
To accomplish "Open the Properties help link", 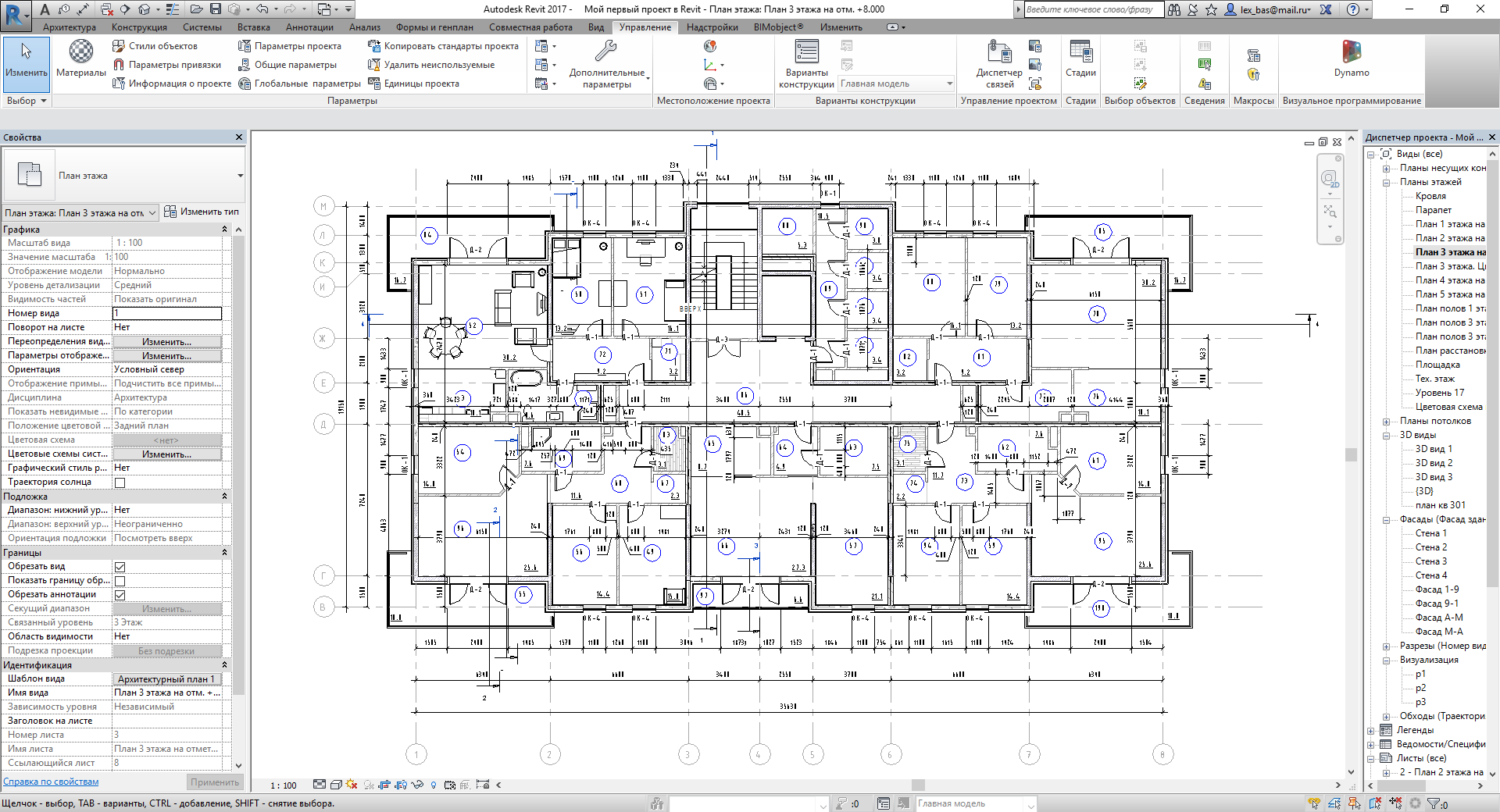I will pos(51,782).
